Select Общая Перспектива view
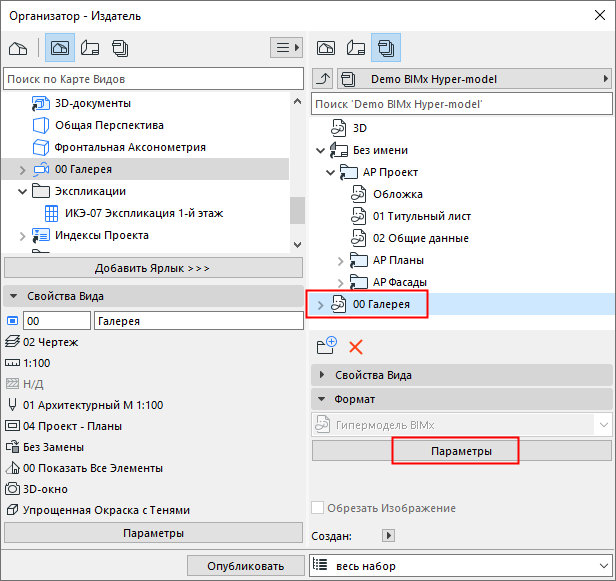 pos(109,125)
